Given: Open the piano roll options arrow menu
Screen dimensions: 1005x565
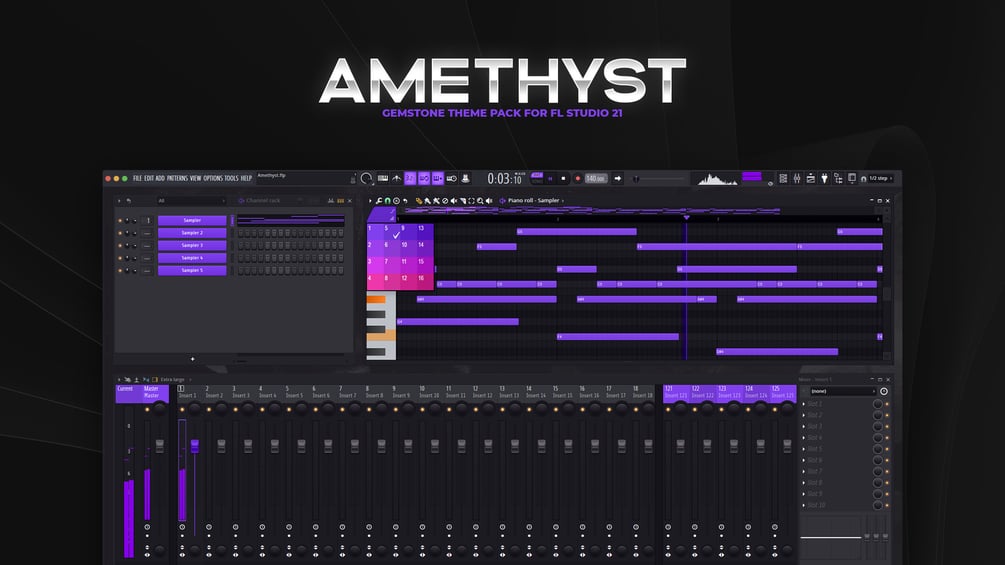Looking at the screenshot, I should [370, 201].
